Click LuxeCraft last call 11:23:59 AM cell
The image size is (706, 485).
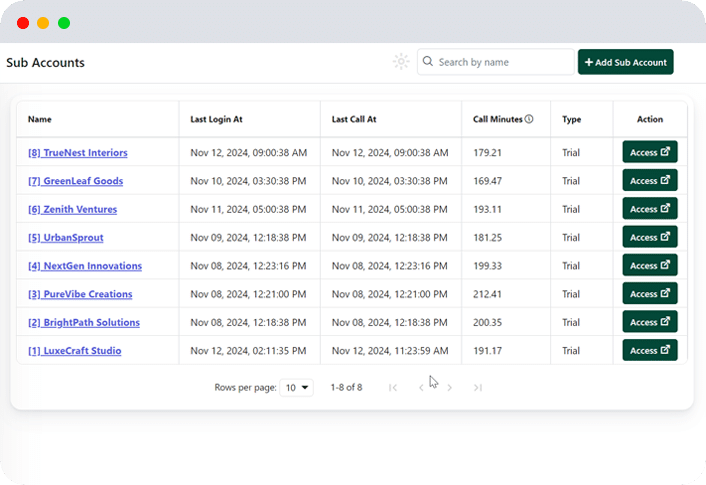(x=390, y=351)
